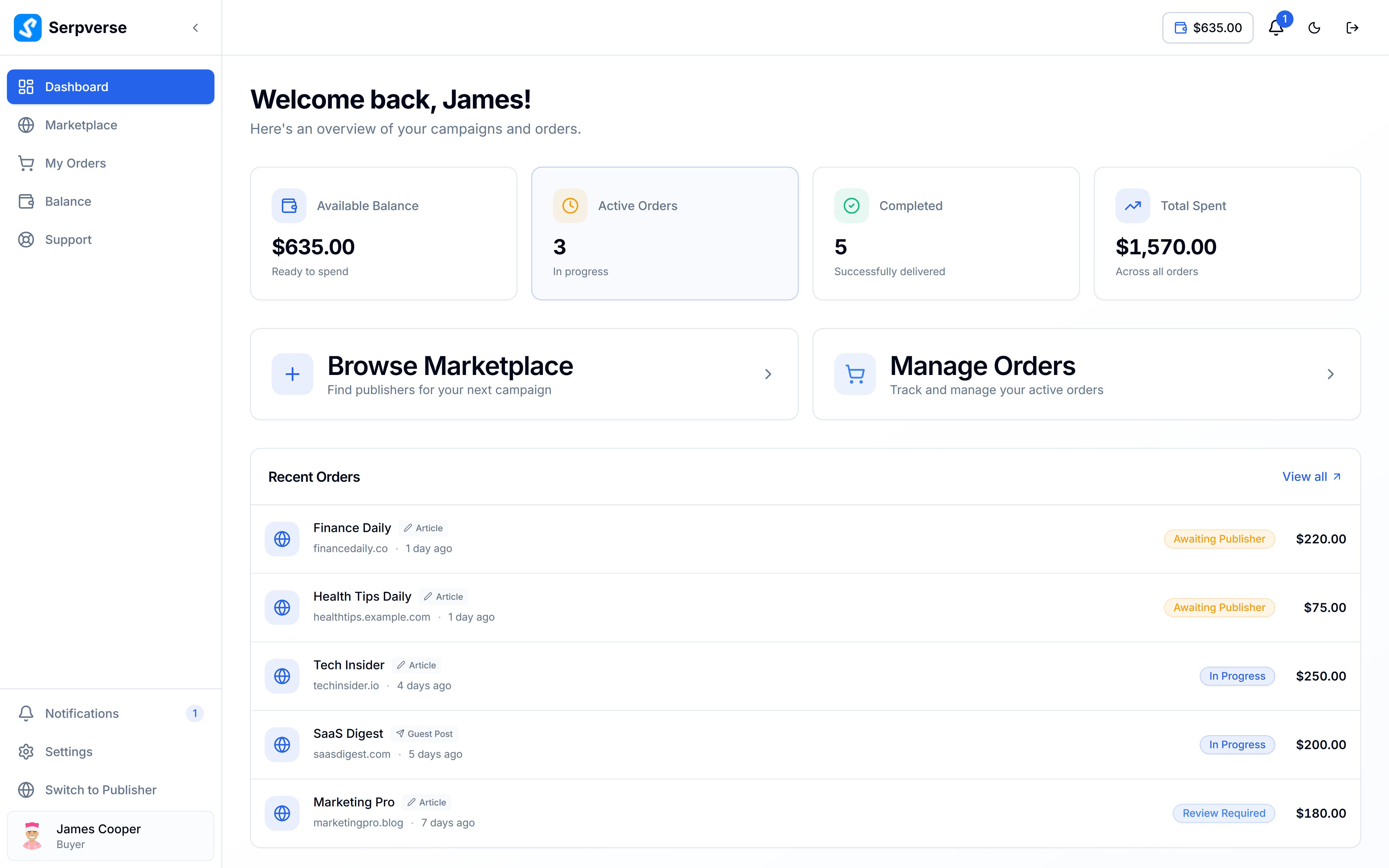
Task: Toggle dark mode with the moon icon
Action: [1314, 27]
